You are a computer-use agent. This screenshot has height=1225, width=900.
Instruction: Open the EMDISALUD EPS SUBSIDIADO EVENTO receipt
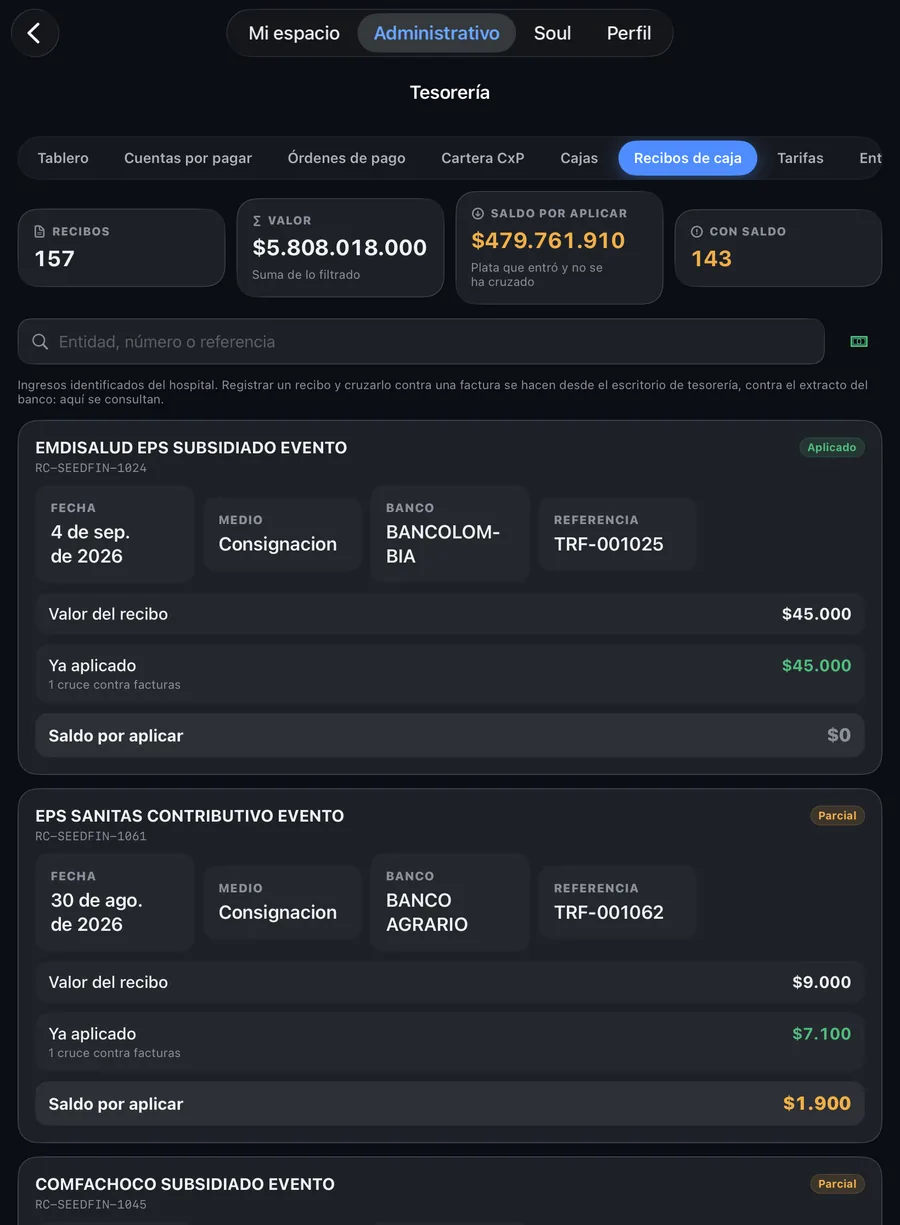click(x=450, y=598)
